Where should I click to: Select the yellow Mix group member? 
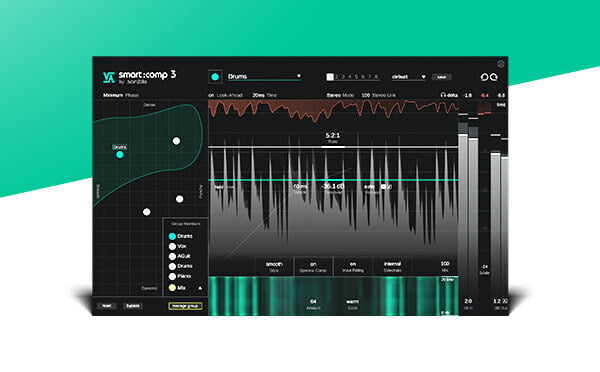click(178, 287)
